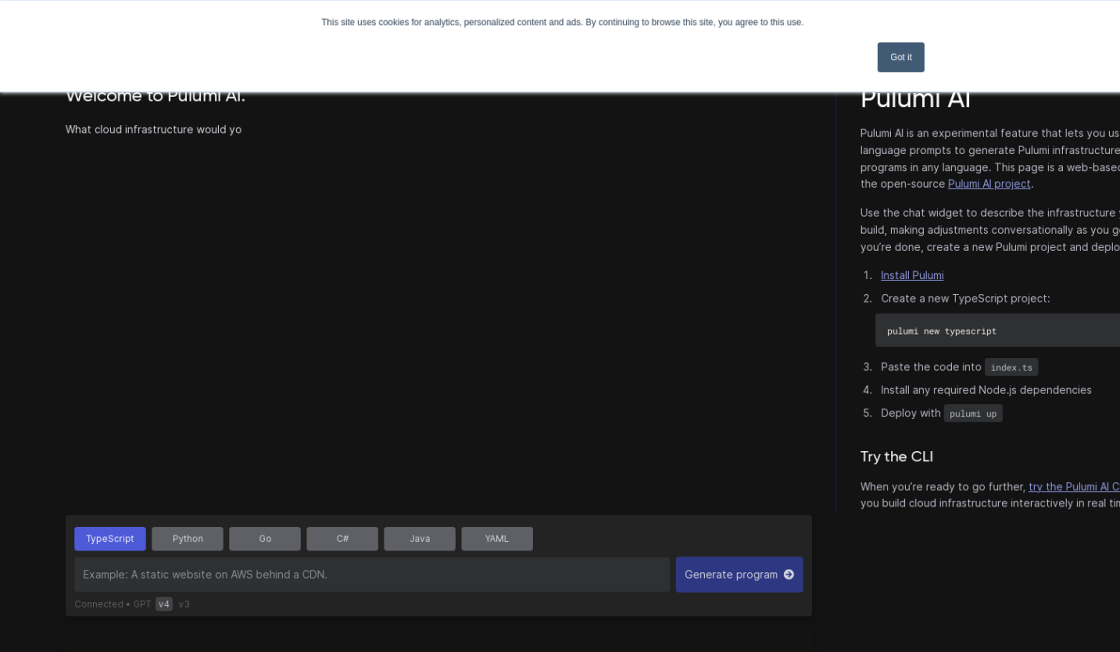Select the C# language button

[x=342, y=539]
